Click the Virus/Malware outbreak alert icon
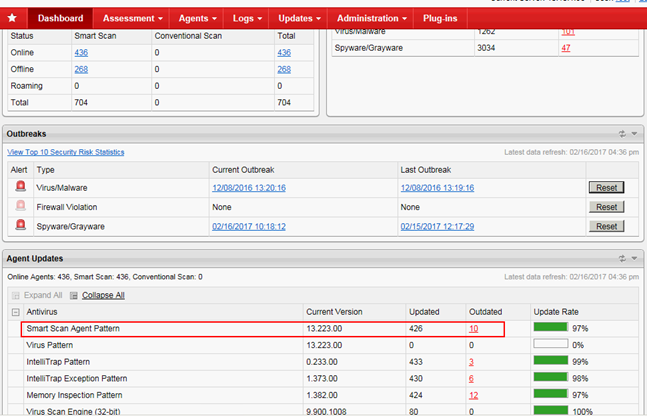 pyautogui.click(x=19, y=187)
